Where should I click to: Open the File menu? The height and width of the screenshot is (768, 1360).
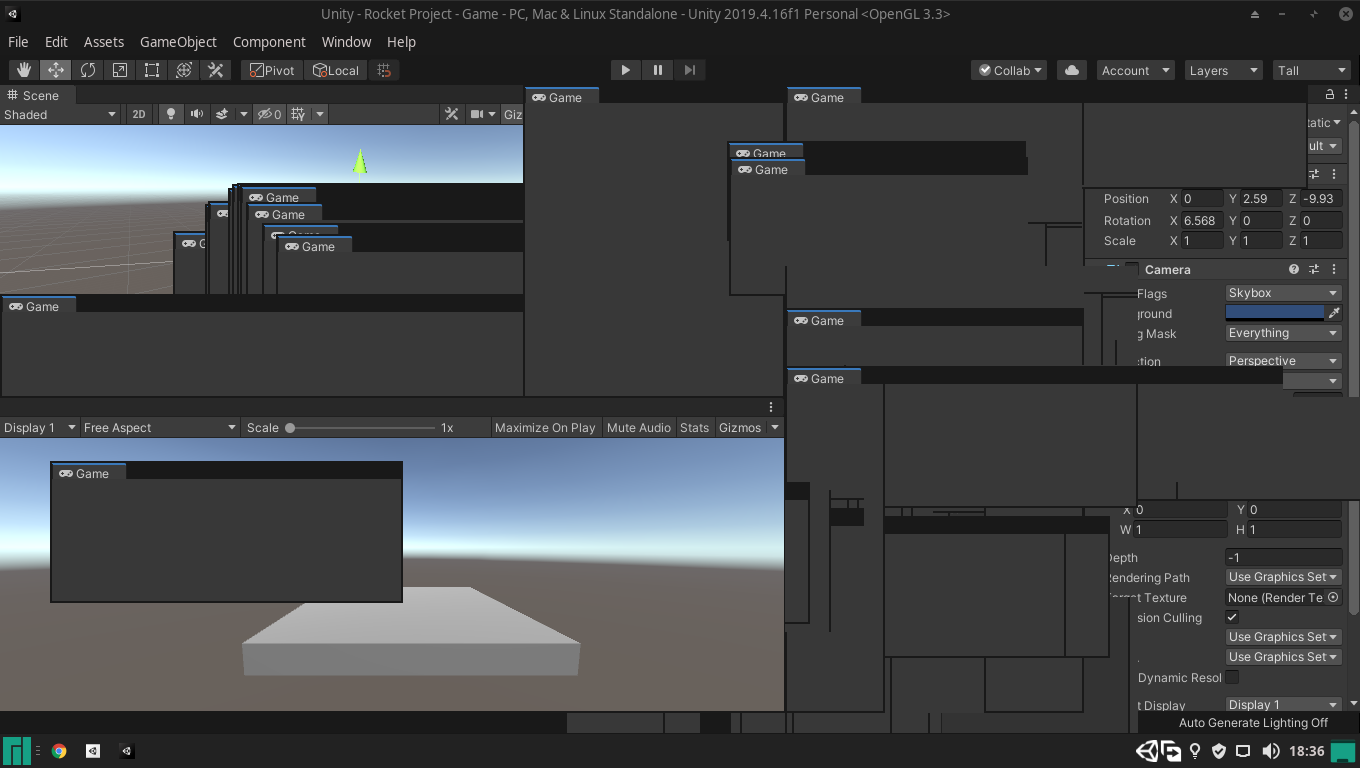point(18,42)
